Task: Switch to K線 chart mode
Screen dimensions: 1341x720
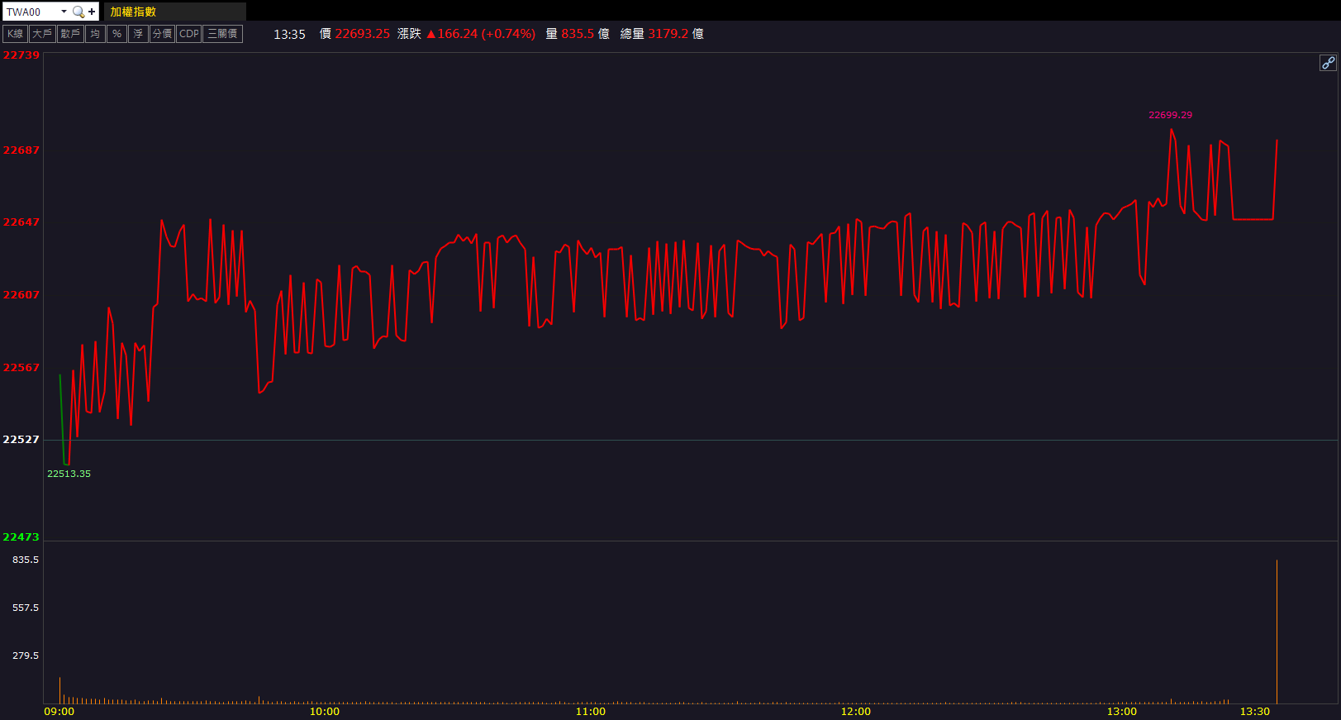Action: tap(15, 34)
